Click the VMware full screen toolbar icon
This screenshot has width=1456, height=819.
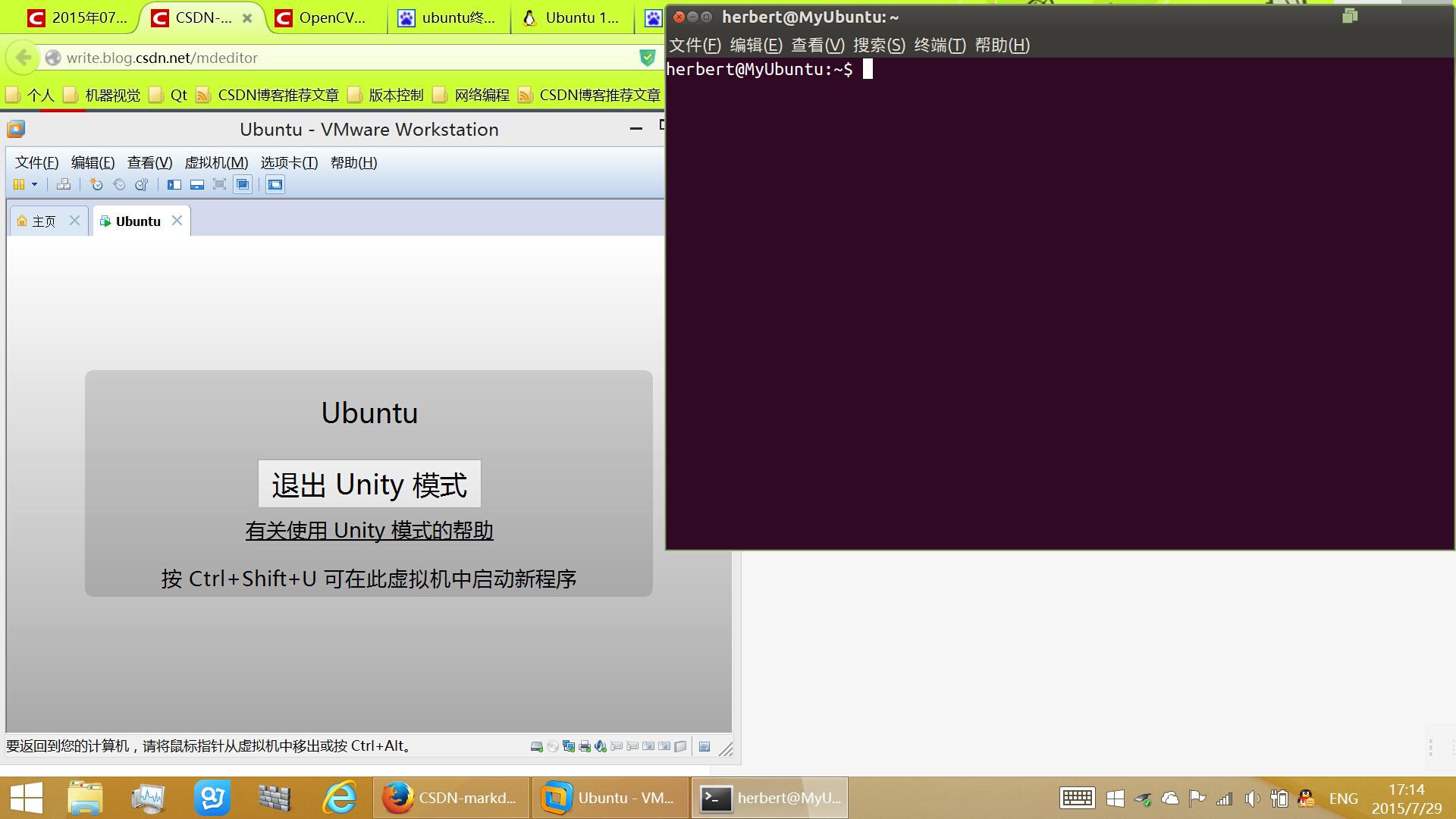(220, 184)
